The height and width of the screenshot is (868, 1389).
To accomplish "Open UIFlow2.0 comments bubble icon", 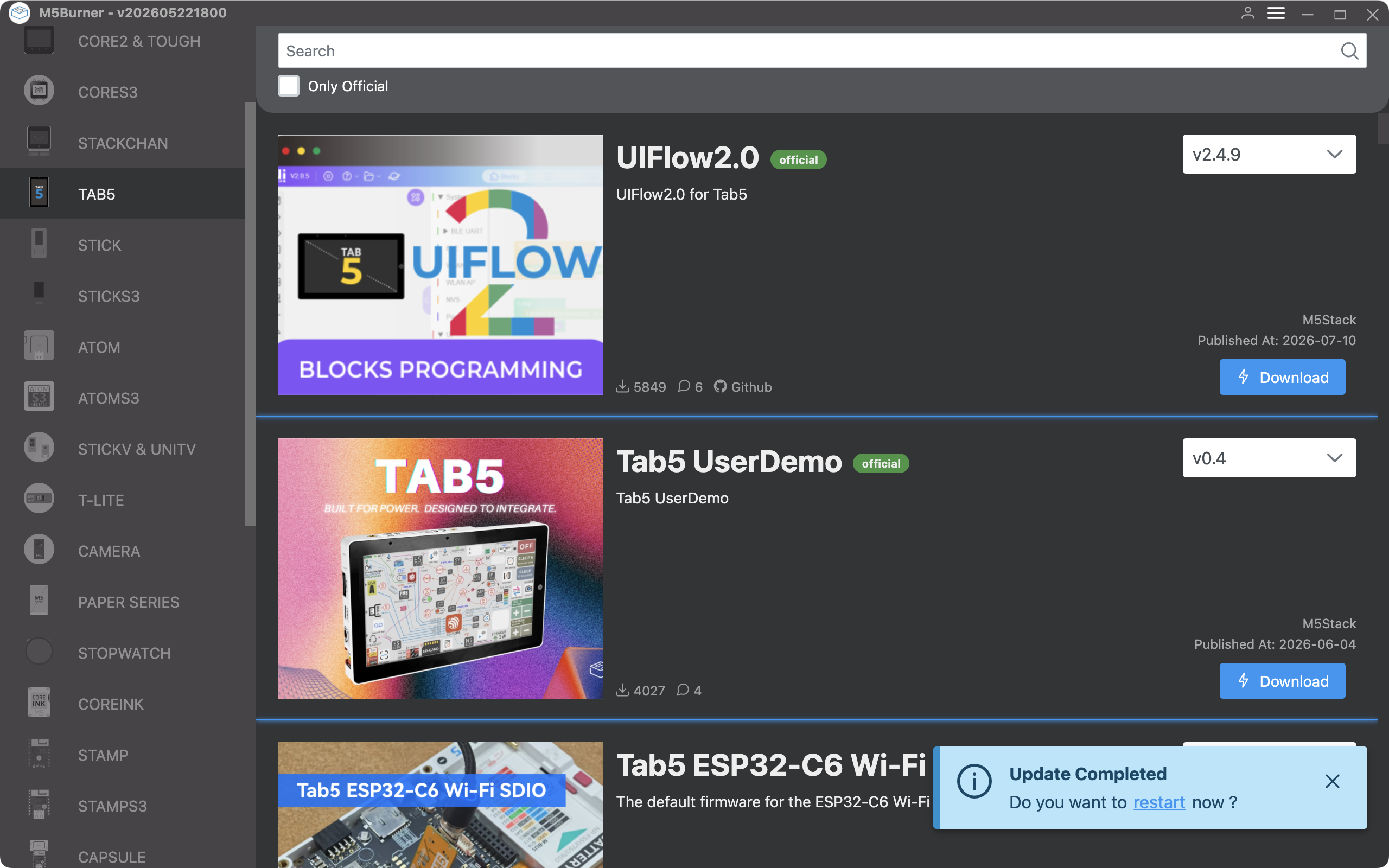I will pos(684,387).
